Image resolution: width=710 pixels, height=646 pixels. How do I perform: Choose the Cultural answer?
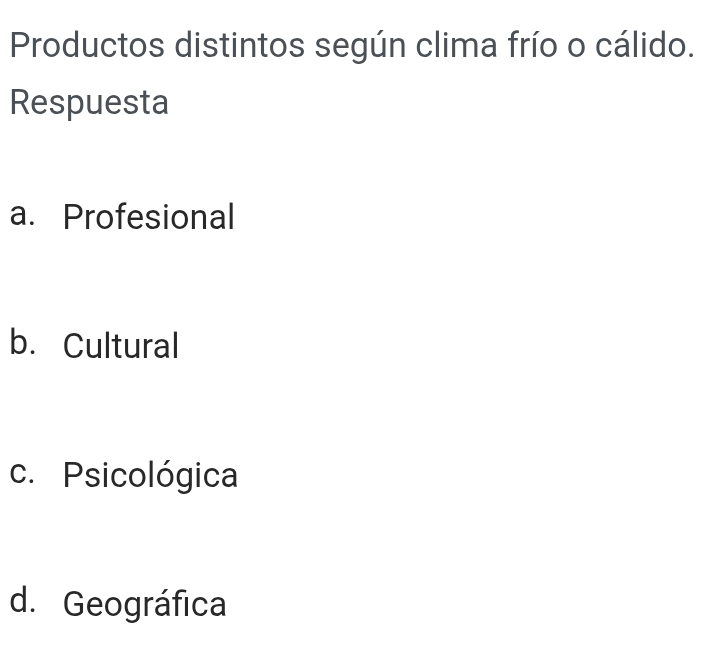121,346
